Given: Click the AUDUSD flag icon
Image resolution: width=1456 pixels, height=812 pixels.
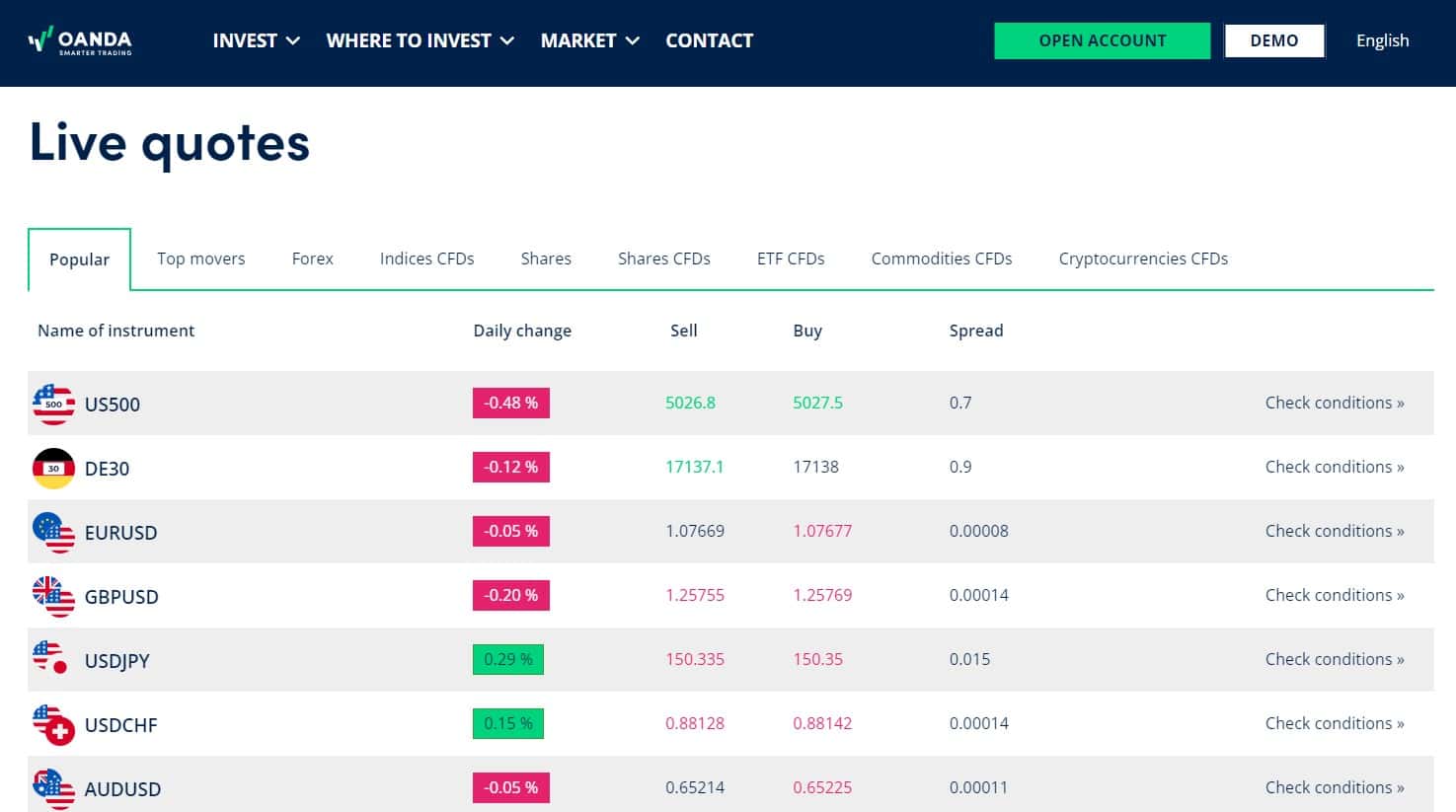Looking at the screenshot, I should tap(53, 788).
